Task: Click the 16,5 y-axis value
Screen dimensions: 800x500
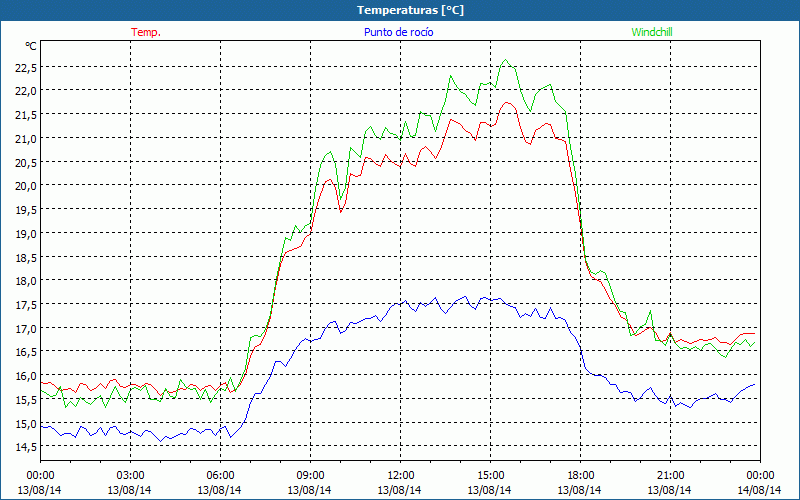Action: coord(27,352)
